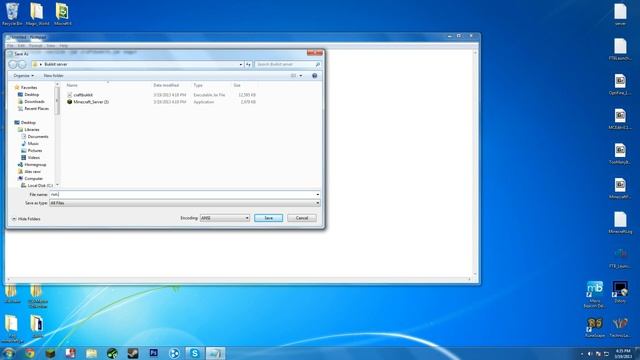Select the Minecraft_Server (3) file row
This screenshot has width=640, height=360.
point(161,102)
